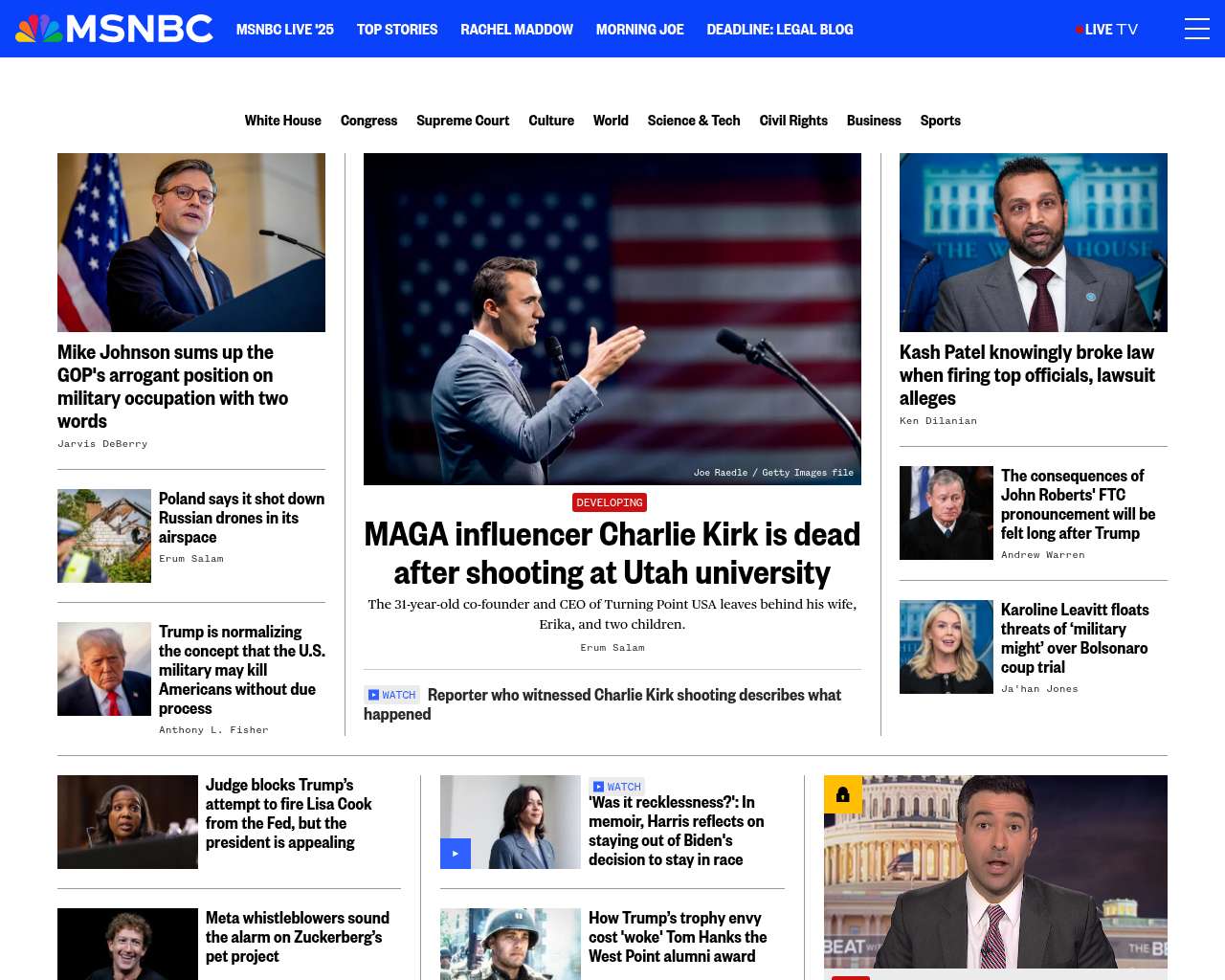
Task: Open Meta whistleblowers Zuckerberg story
Action: pos(298,937)
